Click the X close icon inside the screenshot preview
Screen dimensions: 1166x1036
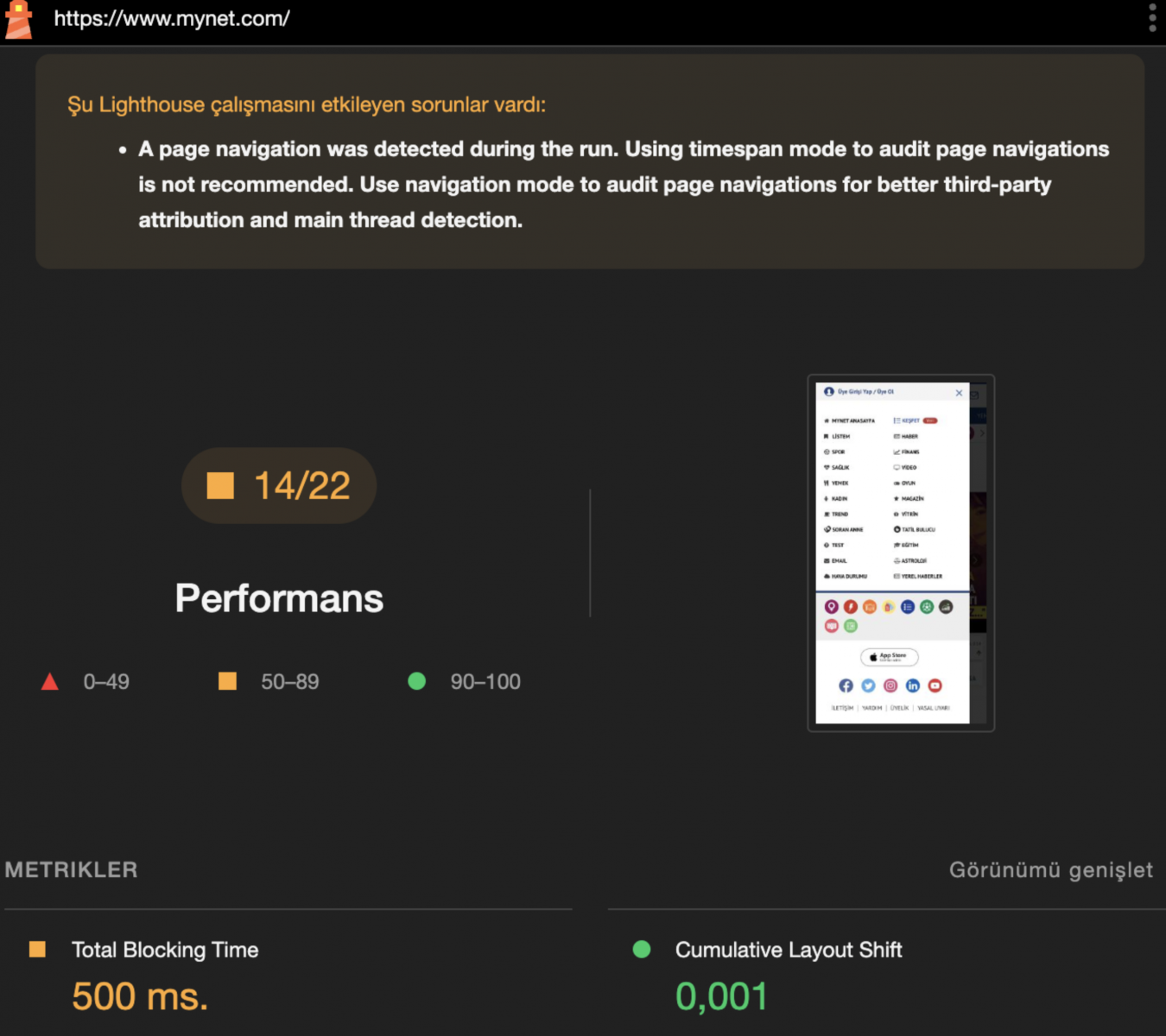(x=959, y=393)
